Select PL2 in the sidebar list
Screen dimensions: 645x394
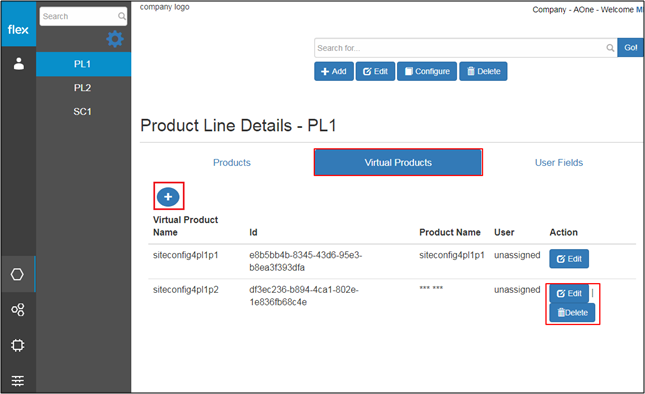click(84, 88)
